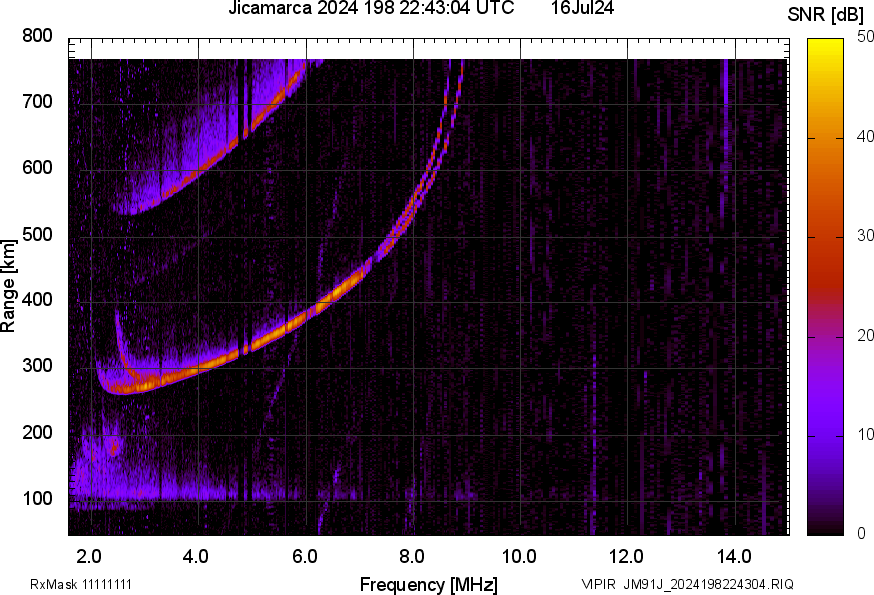This screenshot has width=874, height=595.
Task: Click the 100 range tick label
Action: [37, 498]
